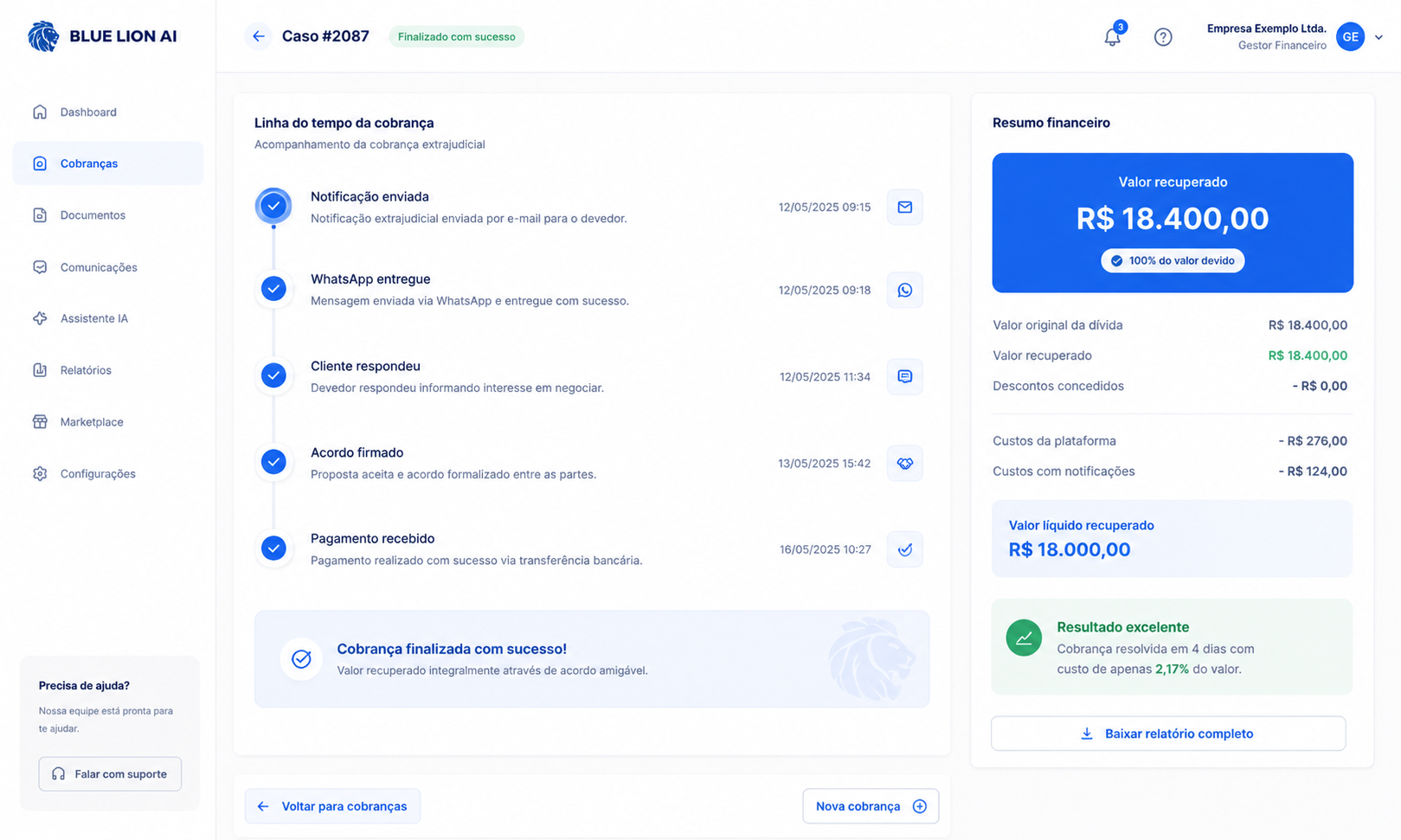1401x840 pixels.
Task: Click the check icon for Pagamento recebido
Action: pyautogui.click(x=905, y=549)
